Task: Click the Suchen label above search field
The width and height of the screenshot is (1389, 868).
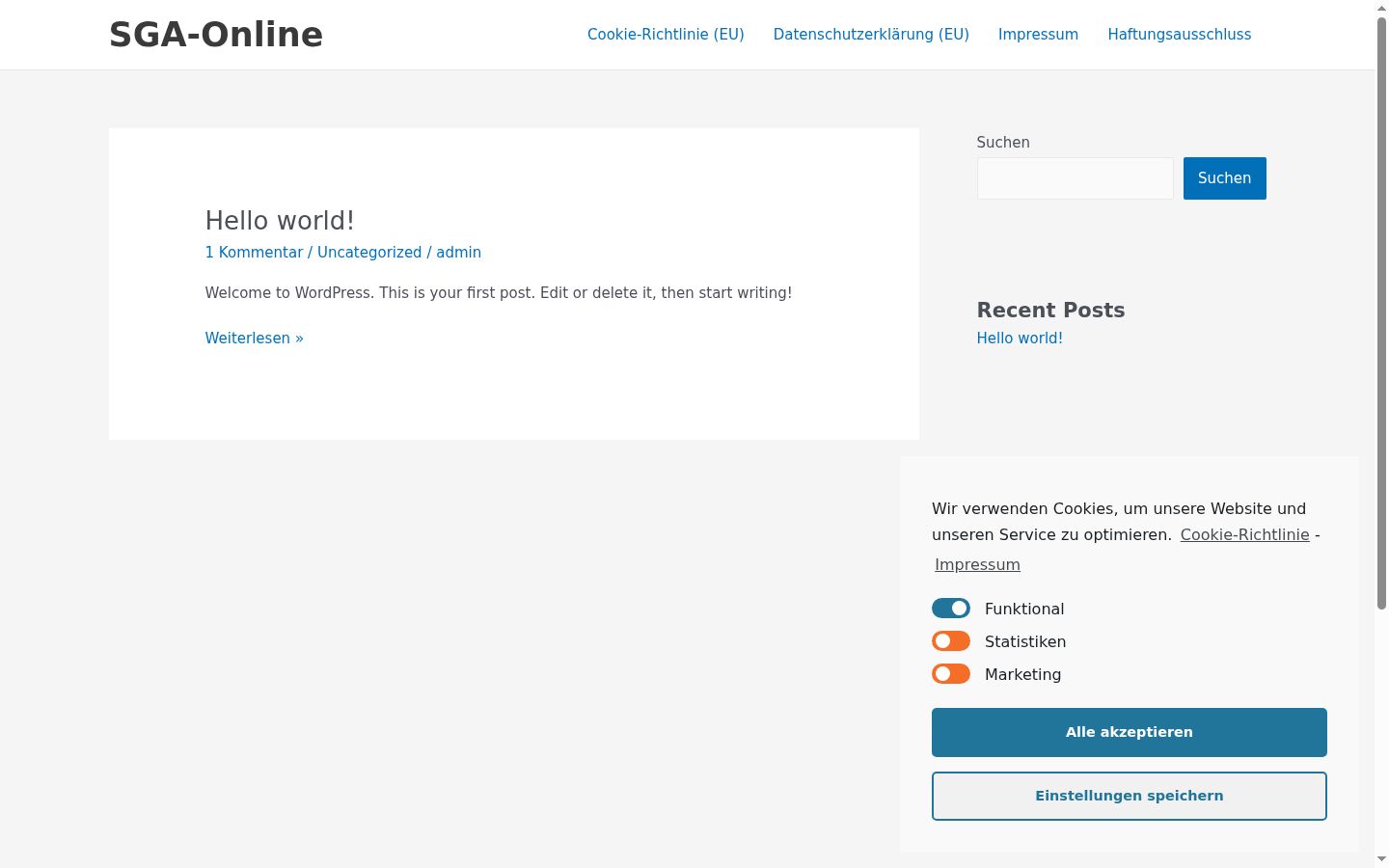Action: [1003, 143]
